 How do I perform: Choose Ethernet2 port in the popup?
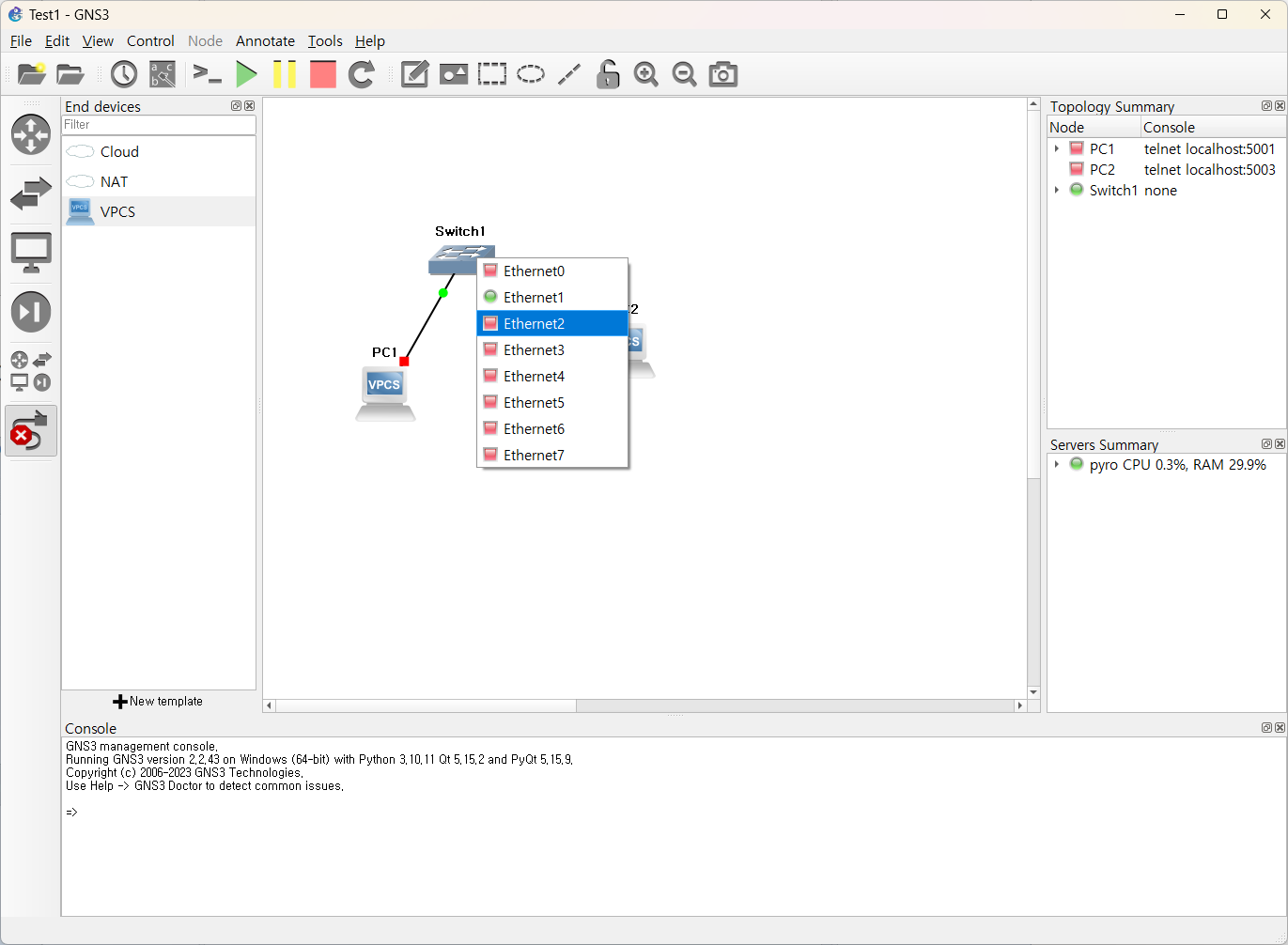pyautogui.click(x=552, y=324)
